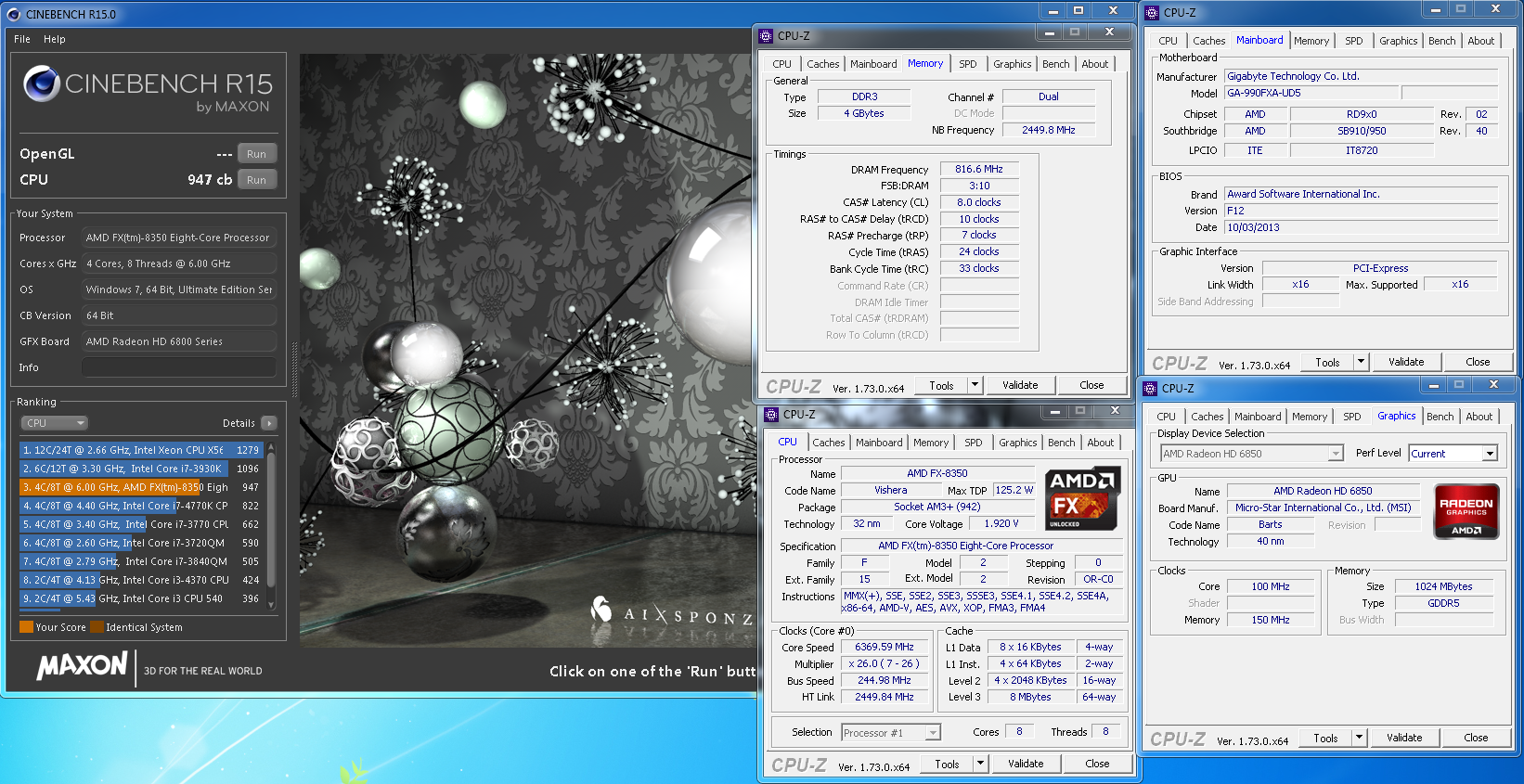Click the Cinebench title bar app icon
1524x784 pixels.
pyautogui.click(x=13, y=14)
